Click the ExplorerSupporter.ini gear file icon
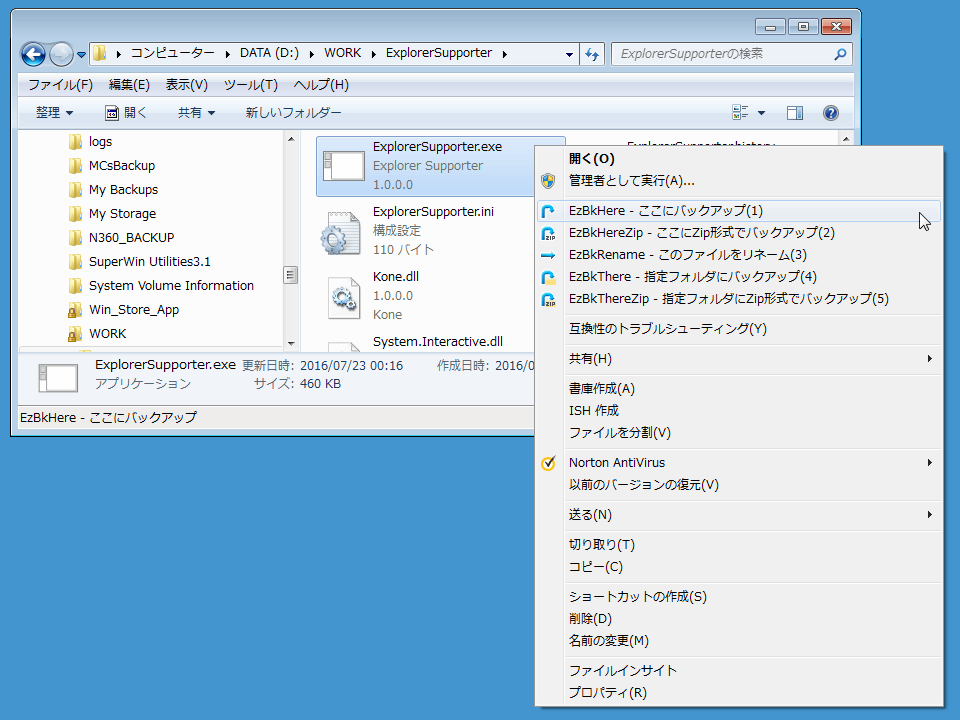Image resolution: width=960 pixels, height=720 pixels. click(340, 233)
